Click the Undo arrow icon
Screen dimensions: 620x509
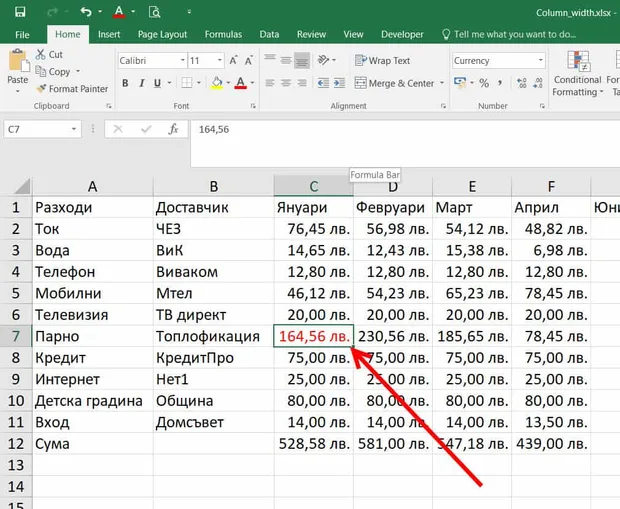click(86, 12)
